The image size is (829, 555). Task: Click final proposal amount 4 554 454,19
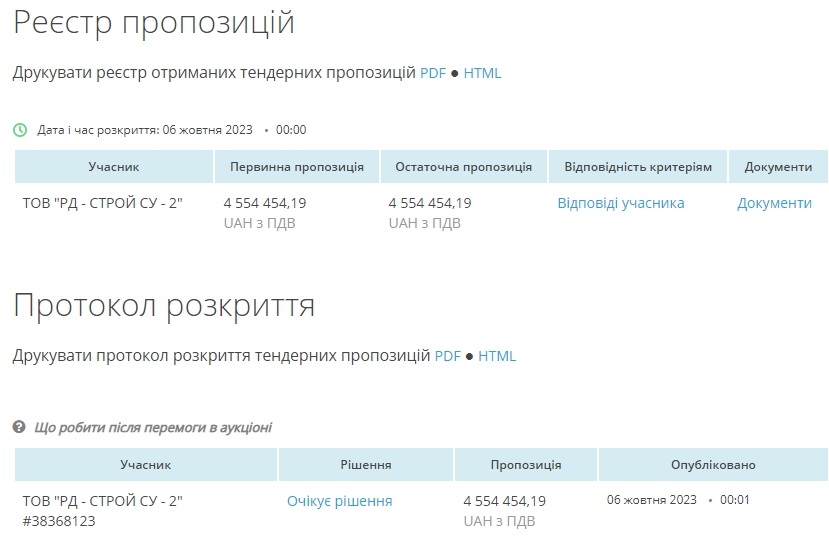click(x=429, y=203)
